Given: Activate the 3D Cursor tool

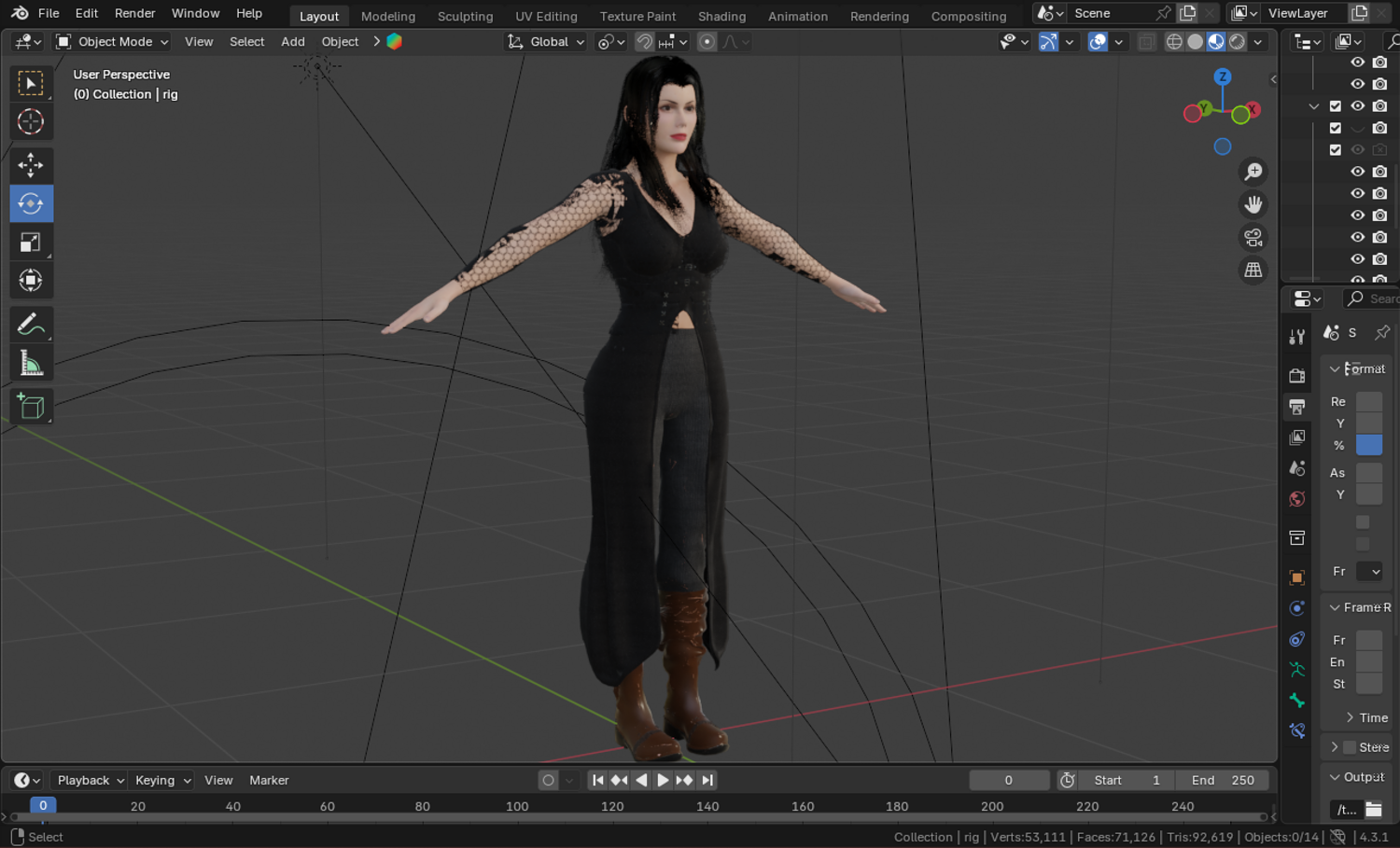Looking at the screenshot, I should (x=31, y=122).
